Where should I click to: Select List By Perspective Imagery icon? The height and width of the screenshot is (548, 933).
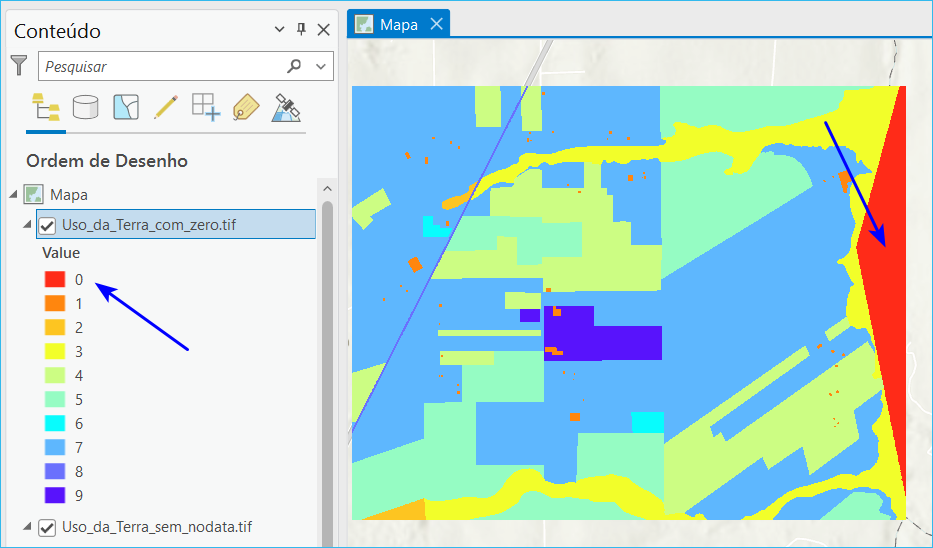pyautogui.click(x=286, y=108)
